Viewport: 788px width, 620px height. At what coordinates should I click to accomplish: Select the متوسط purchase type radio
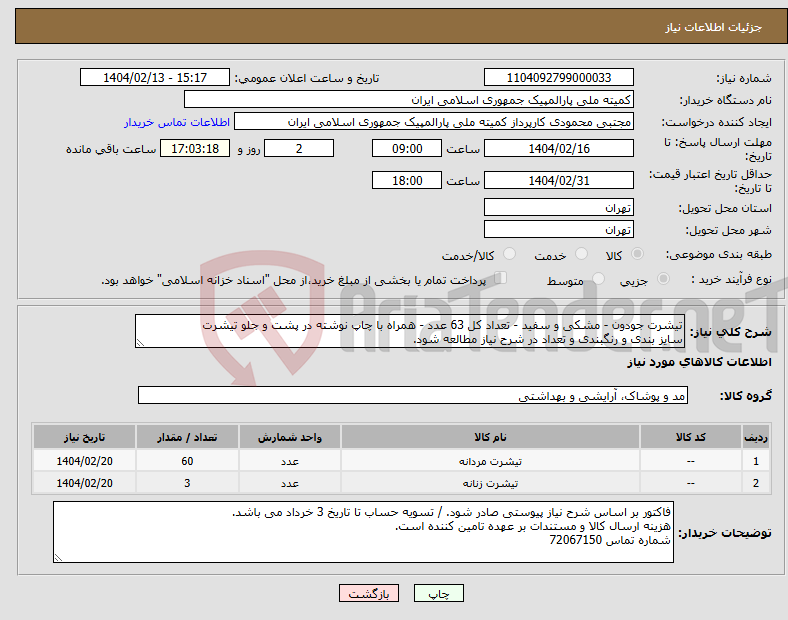click(599, 278)
